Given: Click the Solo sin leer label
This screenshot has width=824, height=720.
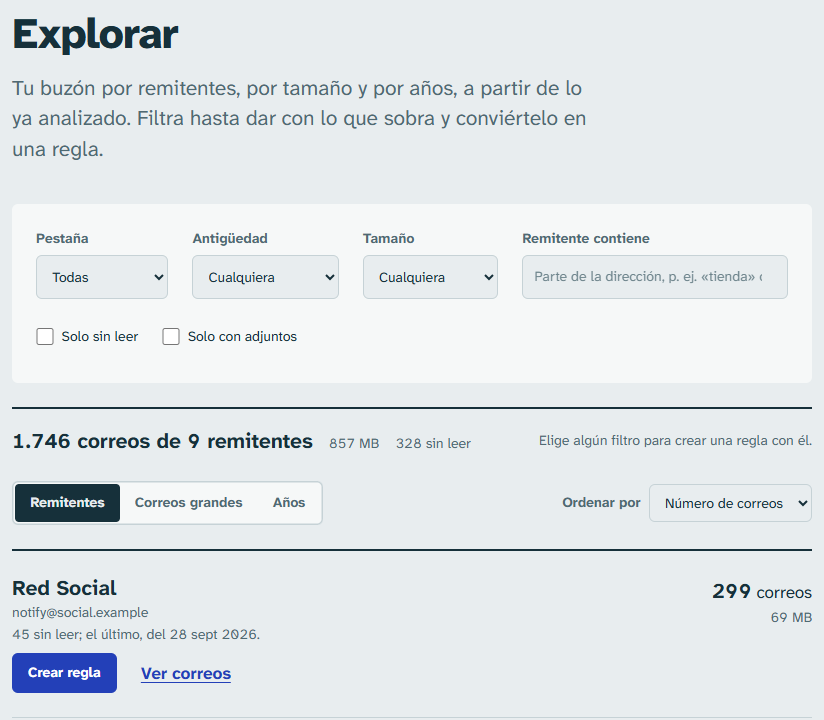Looking at the screenshot, I should (100, 336).
